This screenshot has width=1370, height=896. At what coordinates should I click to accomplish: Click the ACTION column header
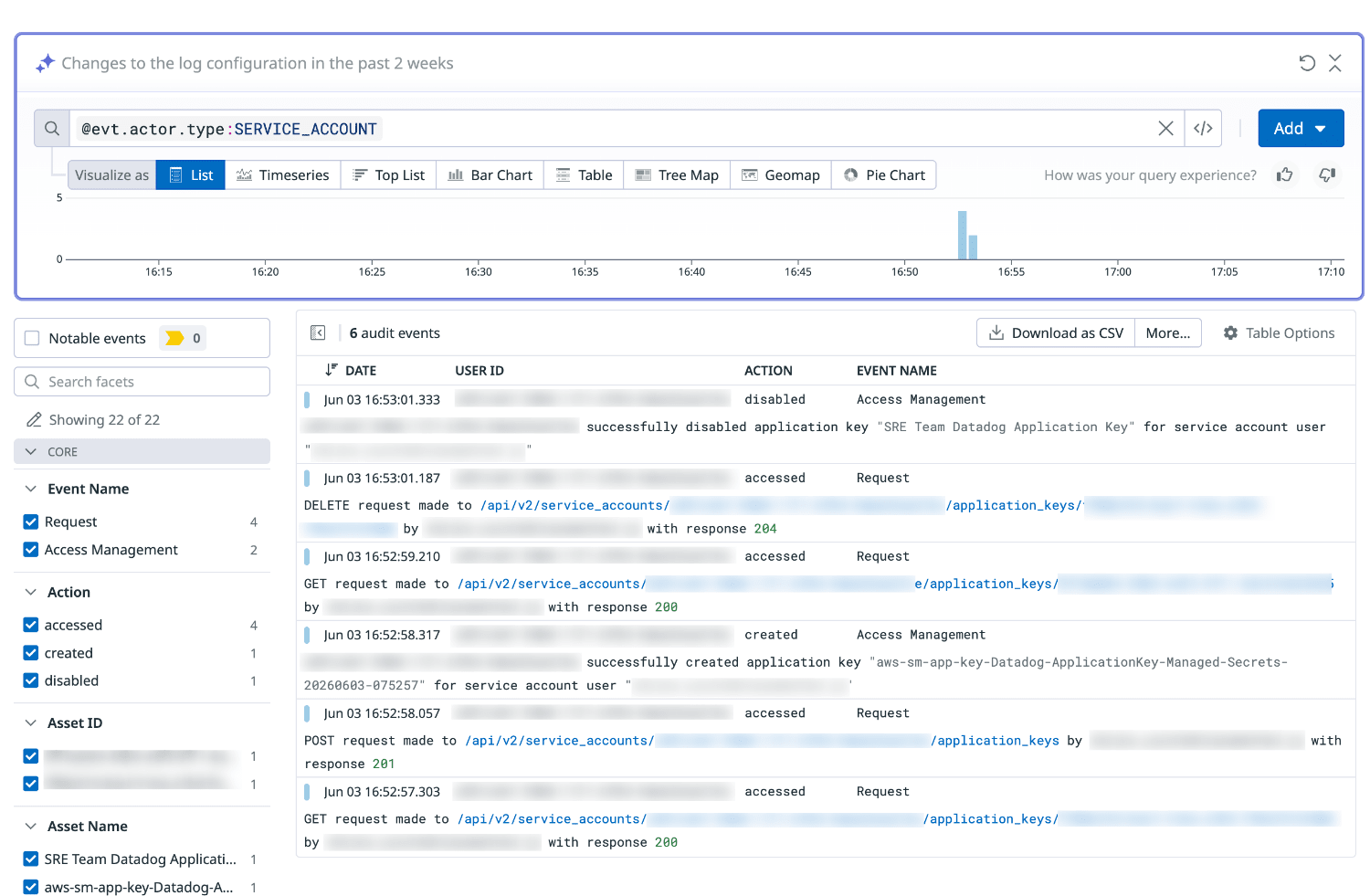click(768, 370)
